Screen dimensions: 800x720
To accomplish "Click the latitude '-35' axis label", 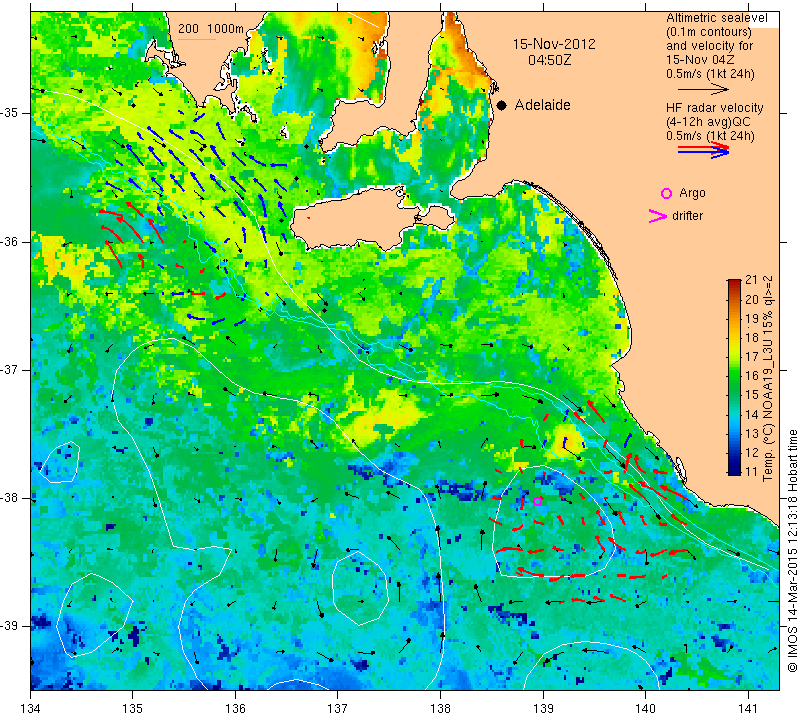I will 10,113.
